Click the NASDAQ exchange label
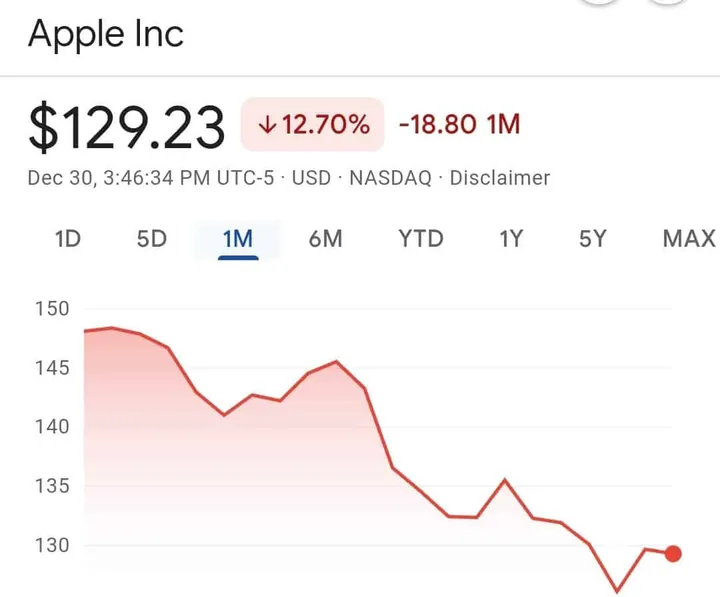 393,178
